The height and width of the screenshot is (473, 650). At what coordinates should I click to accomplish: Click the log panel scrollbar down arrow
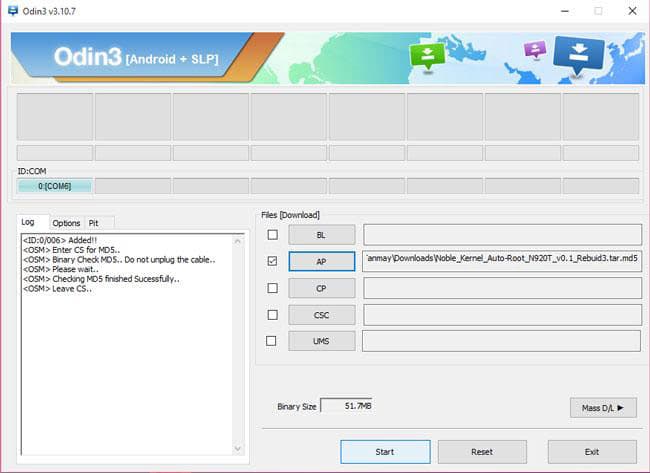pyautogui.click(x=238, y=448)
